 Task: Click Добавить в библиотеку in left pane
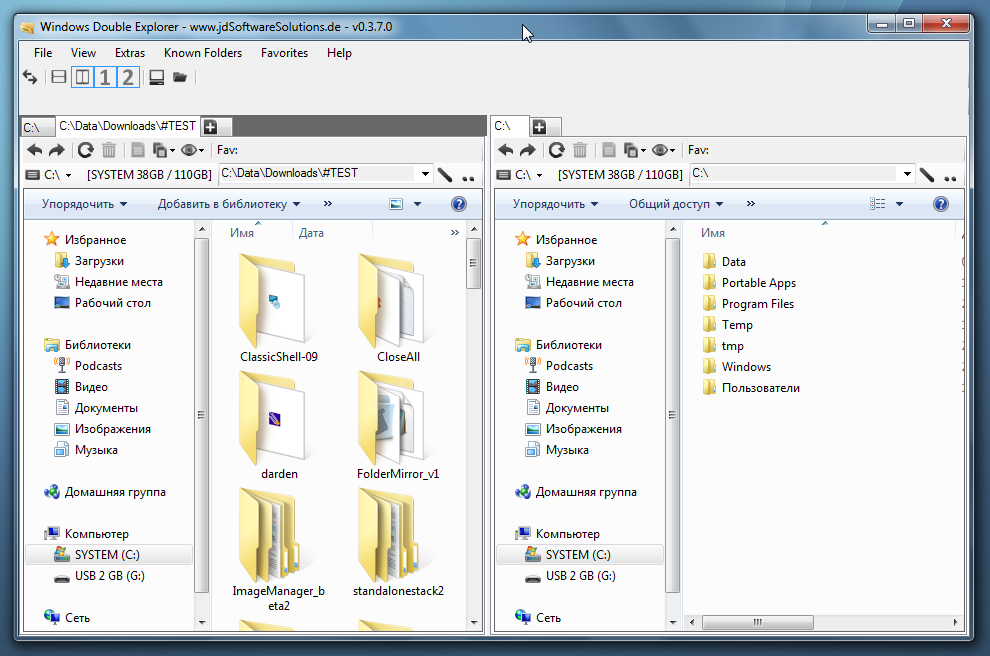229,204
